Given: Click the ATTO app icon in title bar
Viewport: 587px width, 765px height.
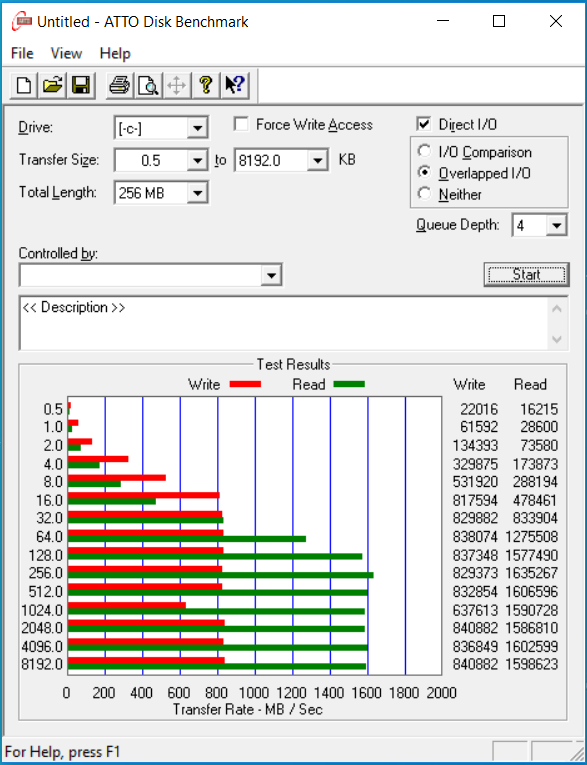Looking at the screenshot, I should (x=21, y=21).
